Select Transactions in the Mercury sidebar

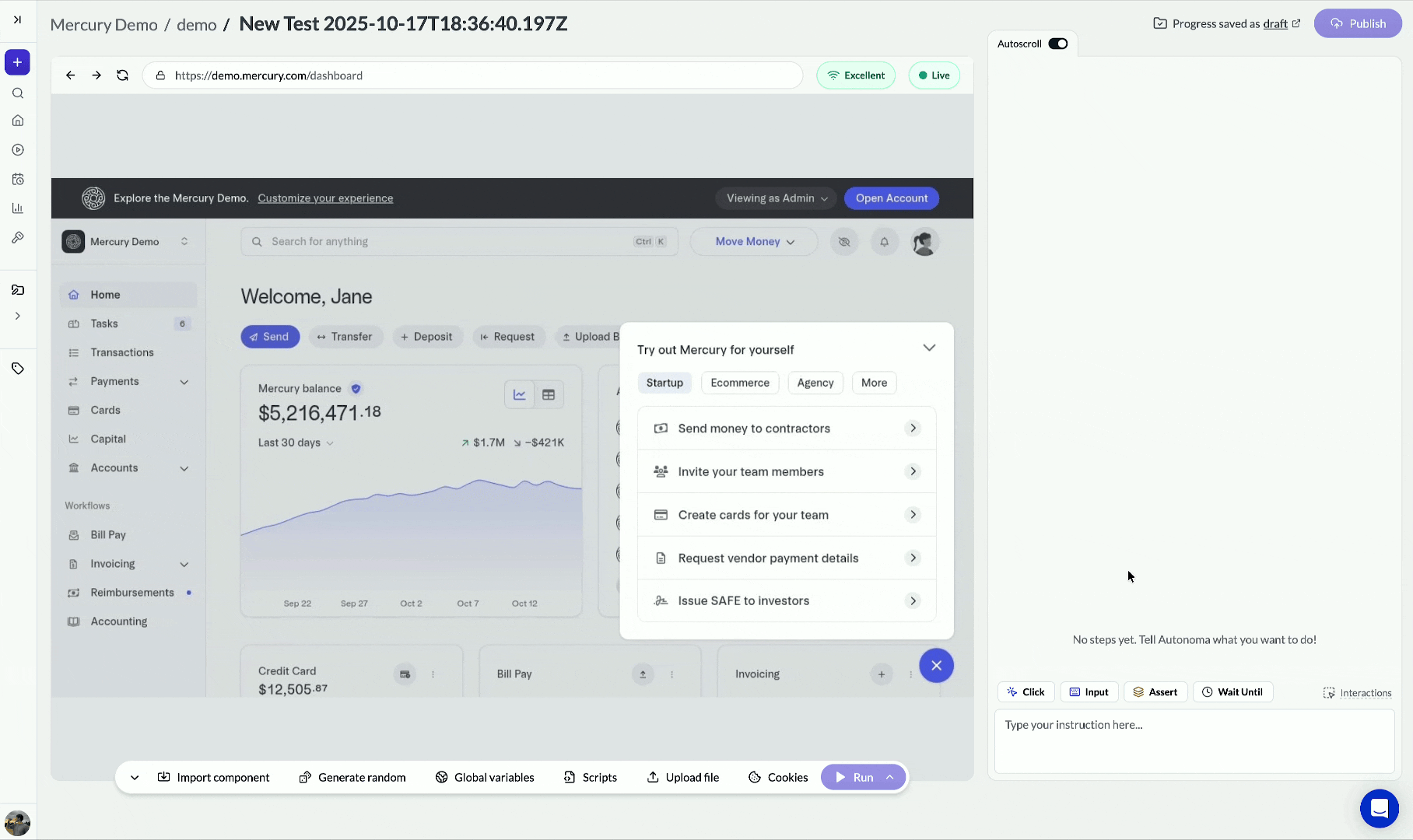click(x=121, y=352)
